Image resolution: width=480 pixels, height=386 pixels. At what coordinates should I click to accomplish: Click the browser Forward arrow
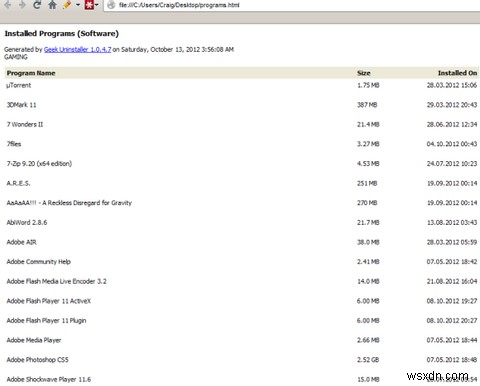coord(22,5)
